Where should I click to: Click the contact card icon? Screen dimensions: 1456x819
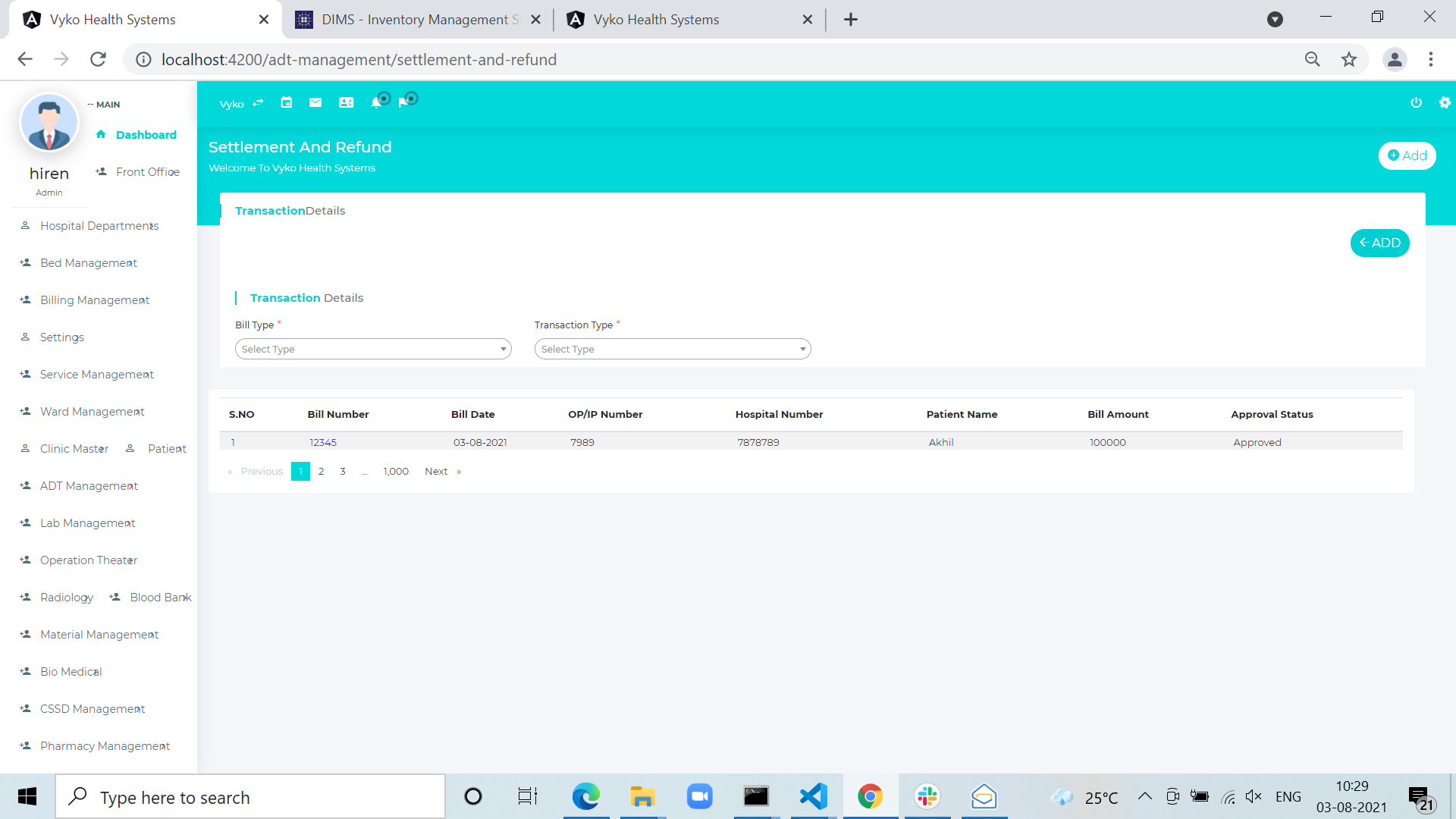coord(346,103)
